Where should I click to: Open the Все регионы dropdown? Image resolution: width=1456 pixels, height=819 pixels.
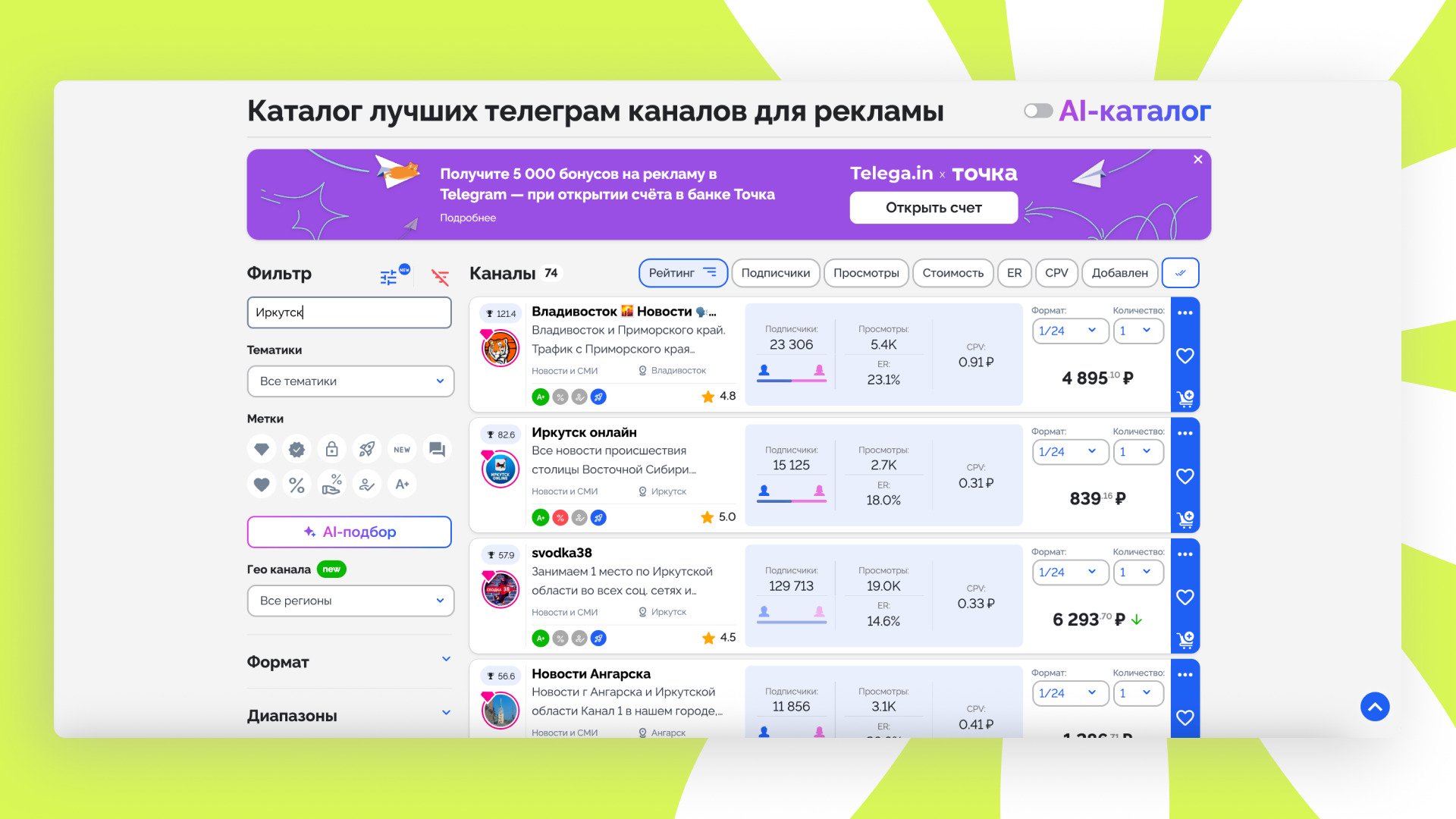click(x=350, y=601)
